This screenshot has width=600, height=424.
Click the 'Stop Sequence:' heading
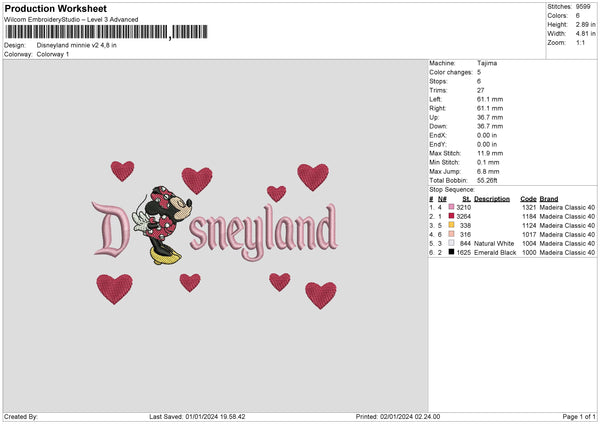pos(452,190)
